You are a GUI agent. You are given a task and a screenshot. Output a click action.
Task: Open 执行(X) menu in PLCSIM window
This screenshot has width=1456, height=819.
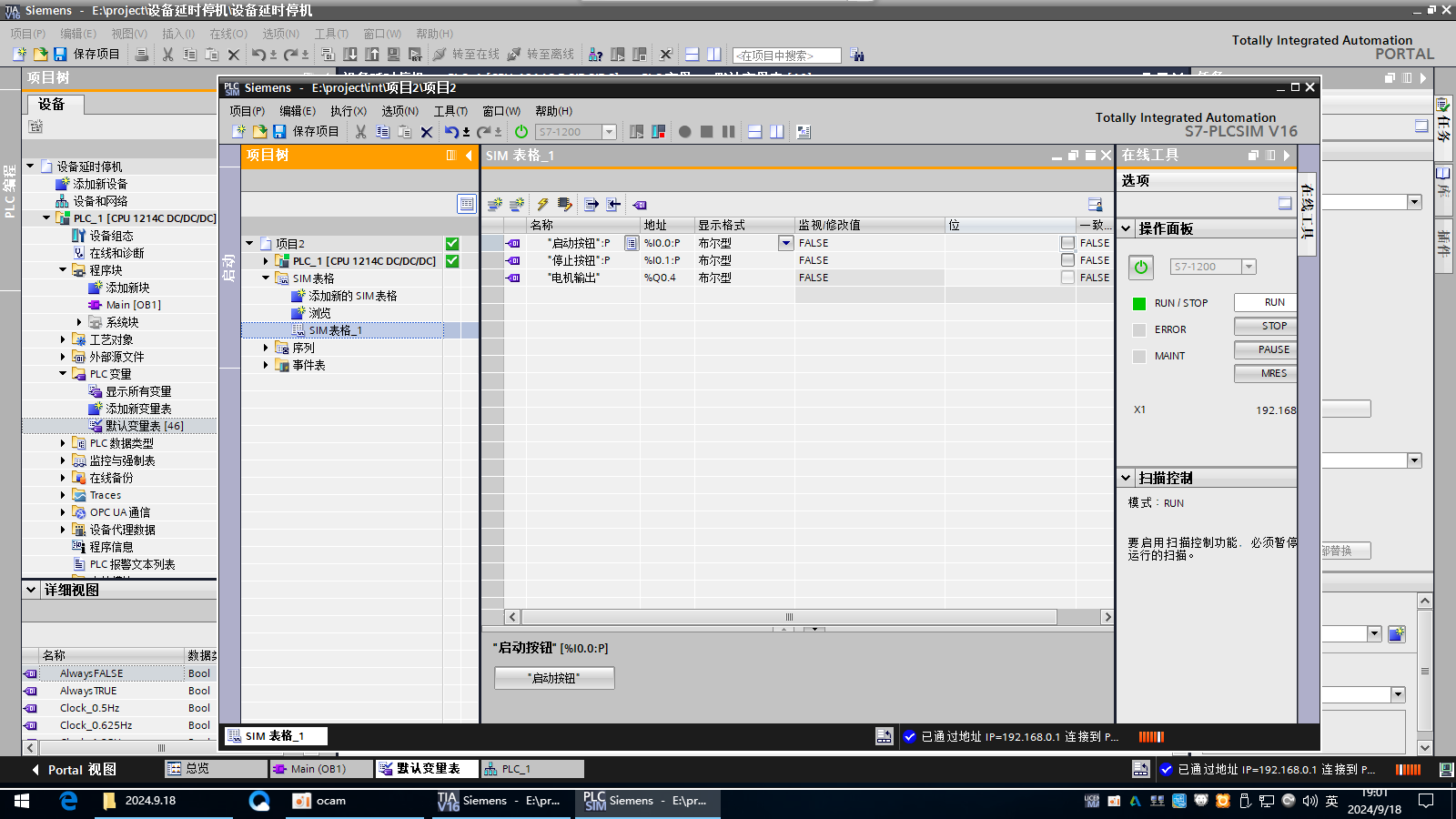click(349, 111)
